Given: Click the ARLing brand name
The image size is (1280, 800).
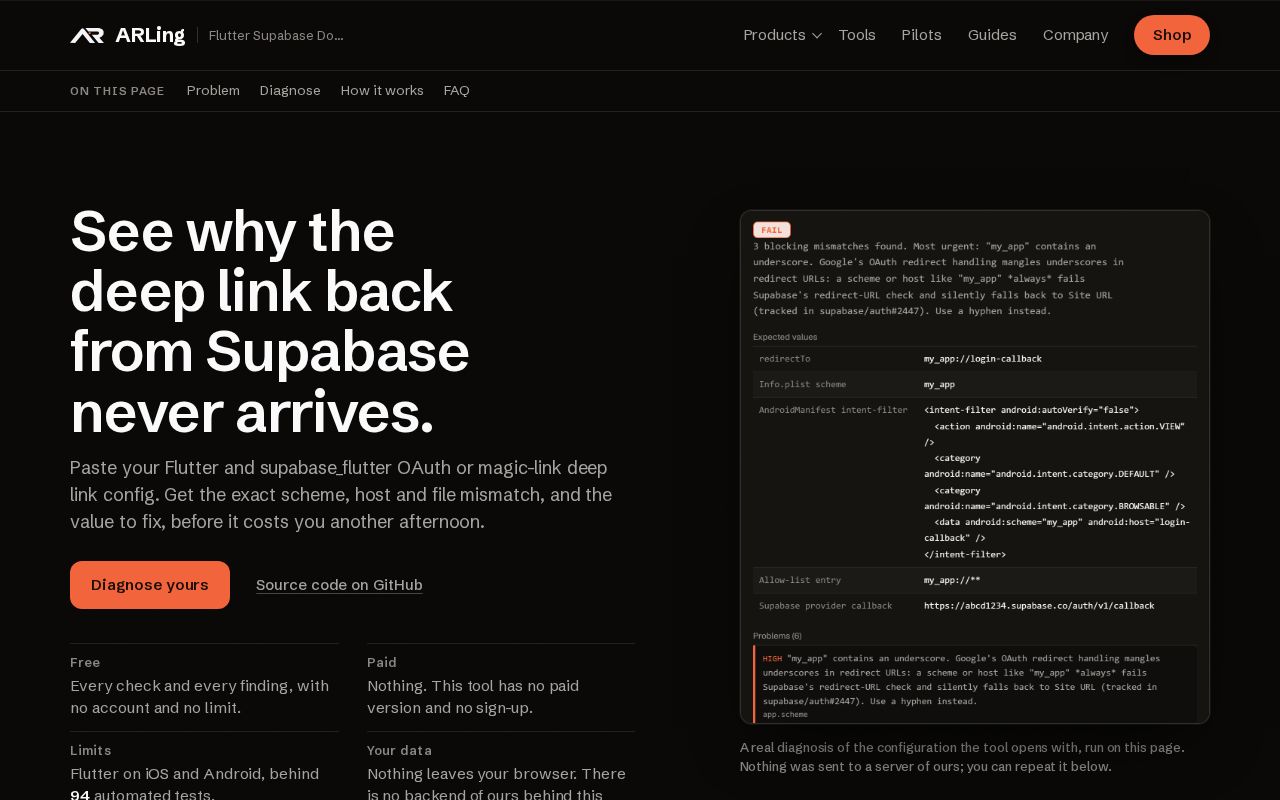Looking at the screenshot, I should coord(150,35).
